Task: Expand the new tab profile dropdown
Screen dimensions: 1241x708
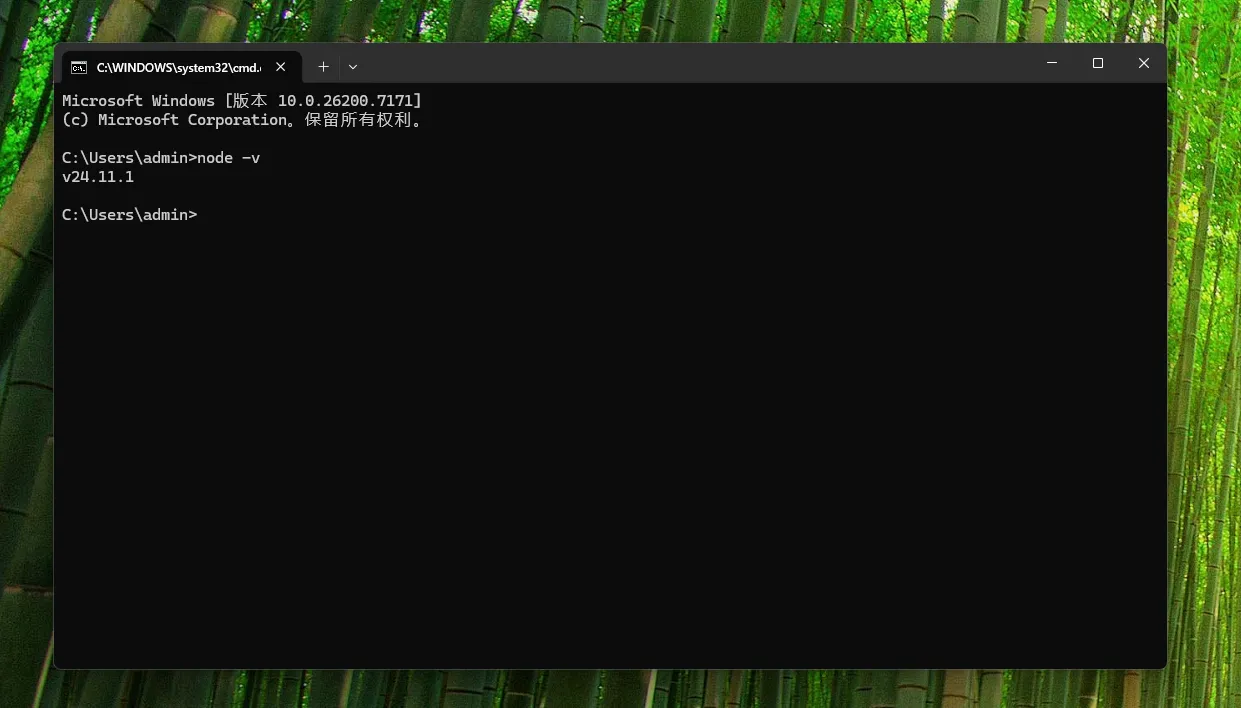Action: click(x=353, y=67)
